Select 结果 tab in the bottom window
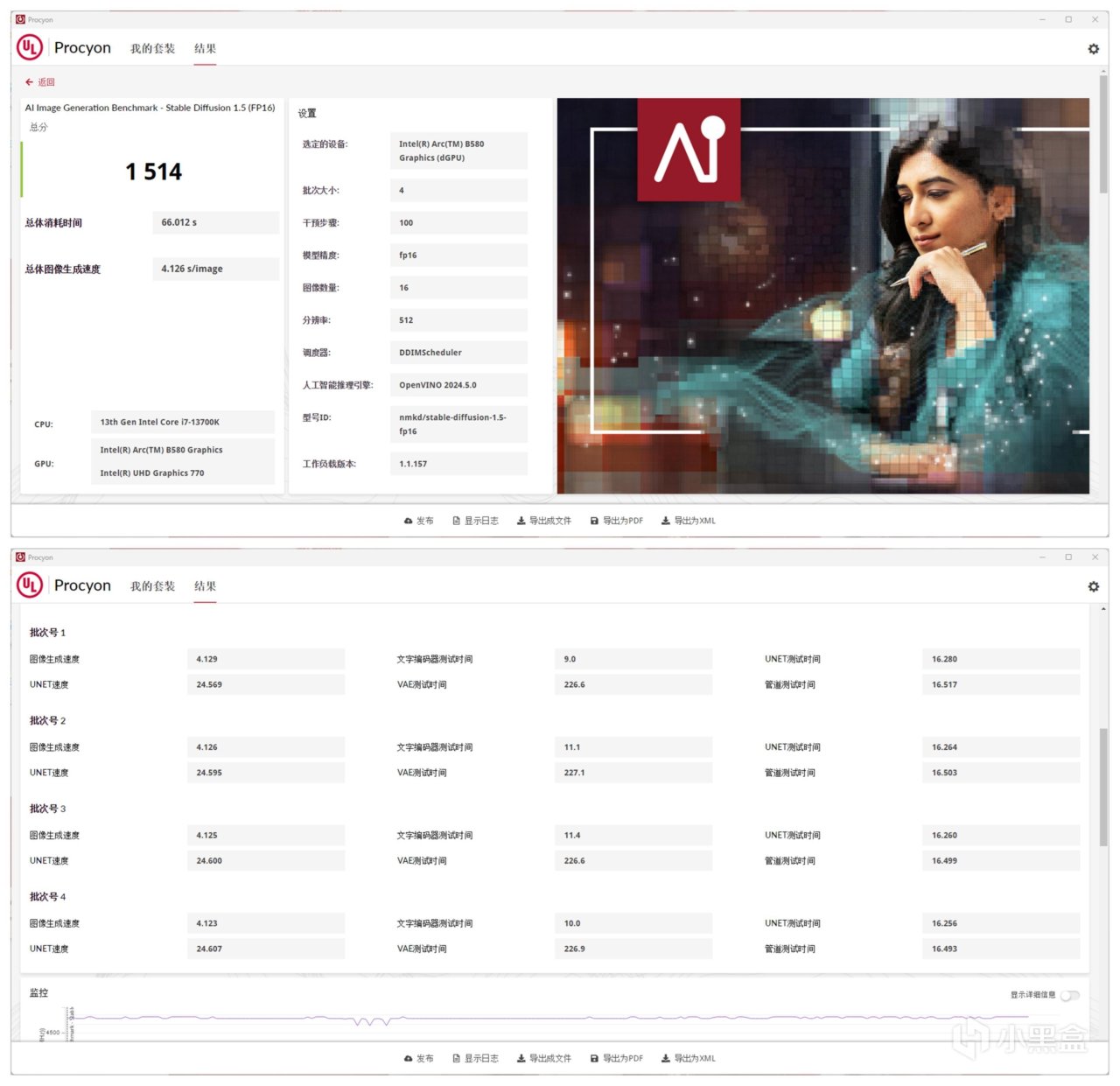This screenshot has height=1086, width=1120. (x=205, y=586)
